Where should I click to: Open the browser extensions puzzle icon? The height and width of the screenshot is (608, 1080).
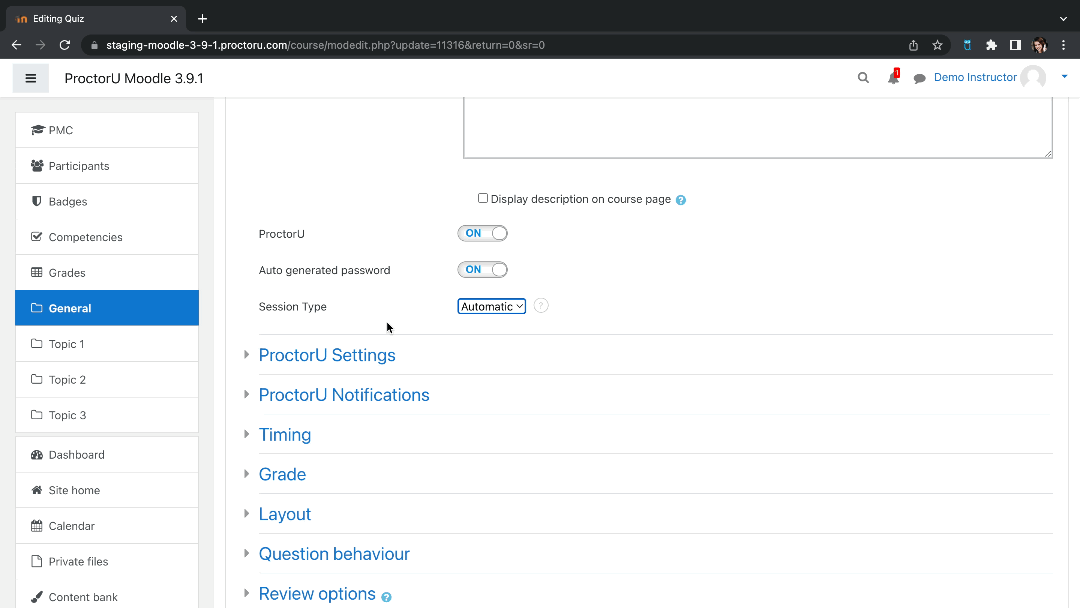pyautogui.click(x=991, y=45)
